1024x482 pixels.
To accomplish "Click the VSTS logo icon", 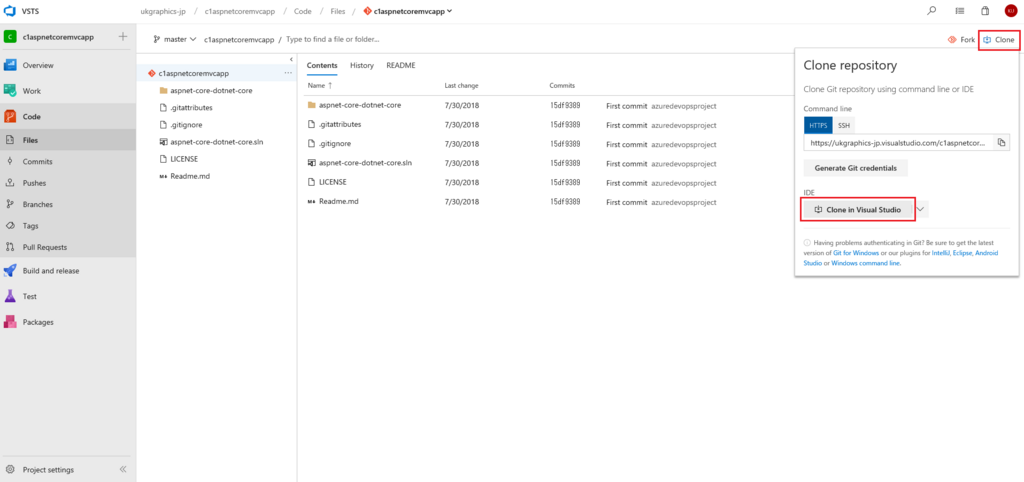I will pyautogui.click(x=10, y=10).
